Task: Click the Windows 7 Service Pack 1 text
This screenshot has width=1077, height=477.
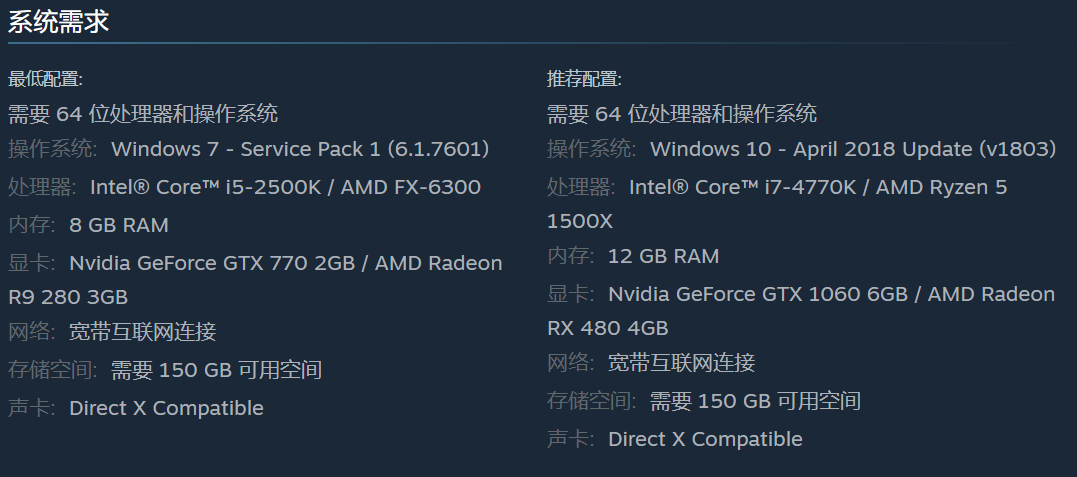Action: 300,149
